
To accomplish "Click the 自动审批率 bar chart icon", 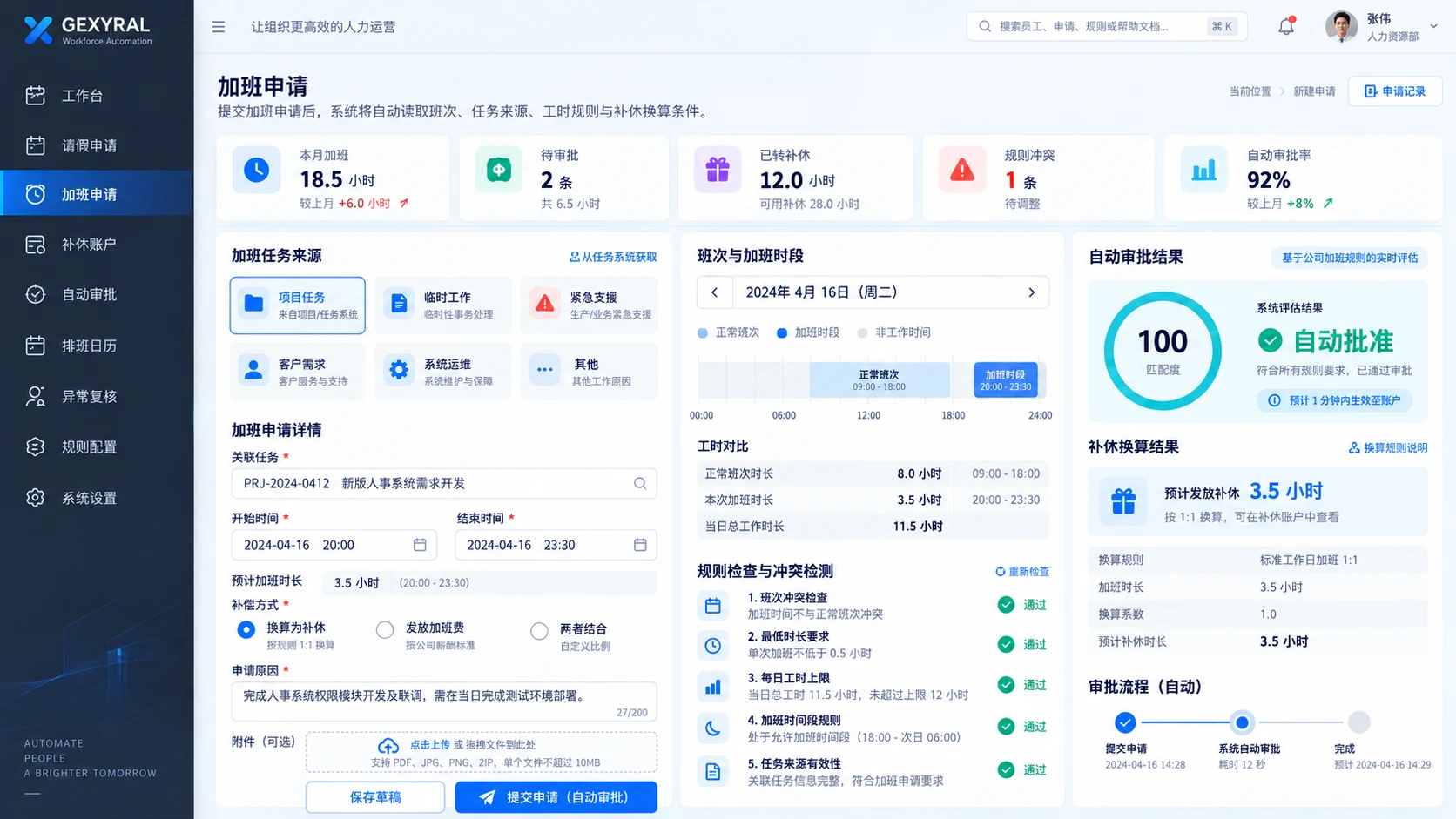I will 1203,170.
